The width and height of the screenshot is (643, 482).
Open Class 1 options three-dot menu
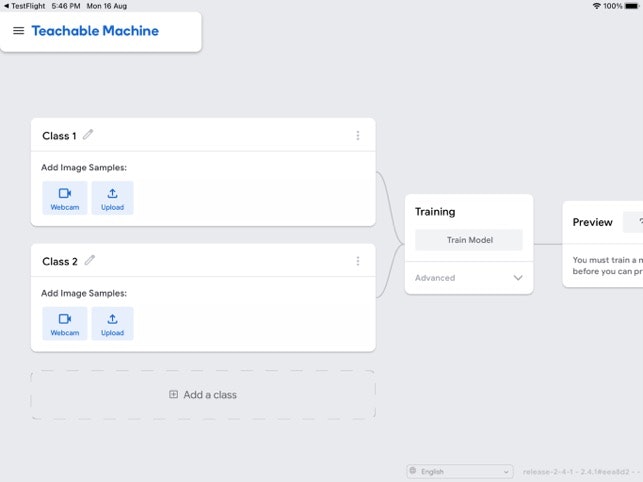pos(358,135)
